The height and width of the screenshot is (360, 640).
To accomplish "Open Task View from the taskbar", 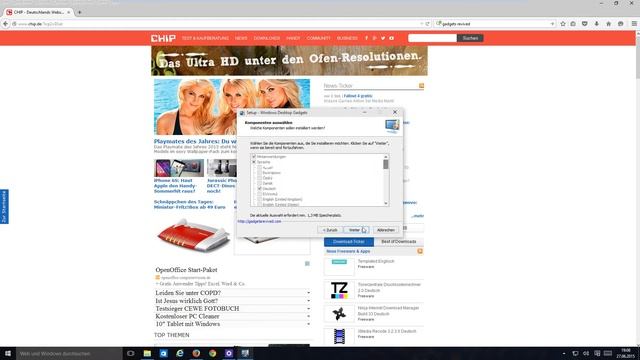I will point(131,353).
